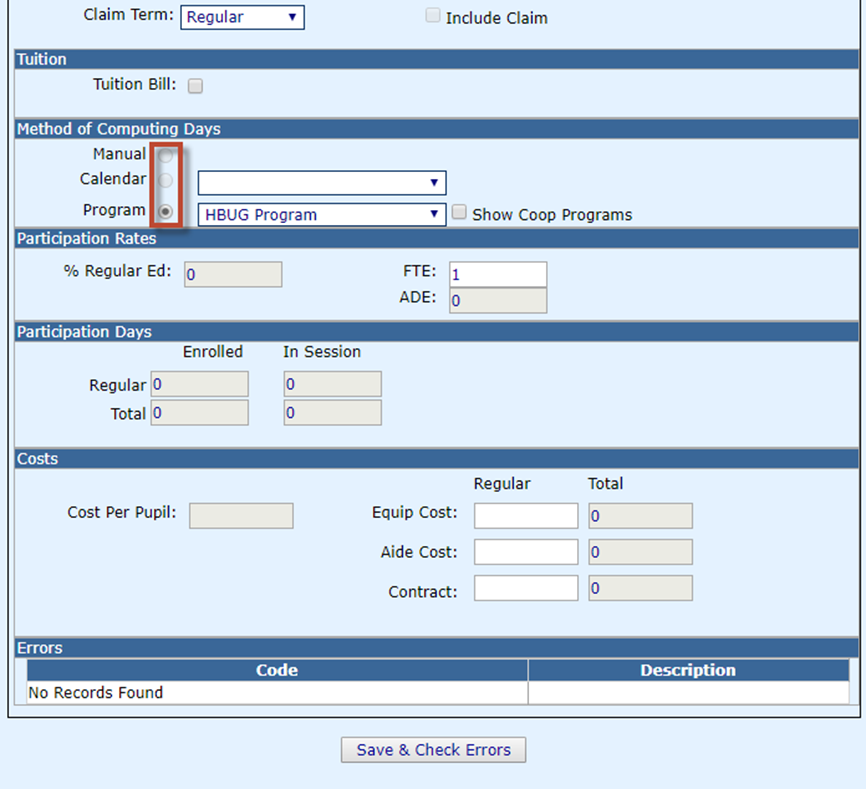The image size is (866, 789).
Task: Click the Participation Days section header
Action: (x=436, y=332)
